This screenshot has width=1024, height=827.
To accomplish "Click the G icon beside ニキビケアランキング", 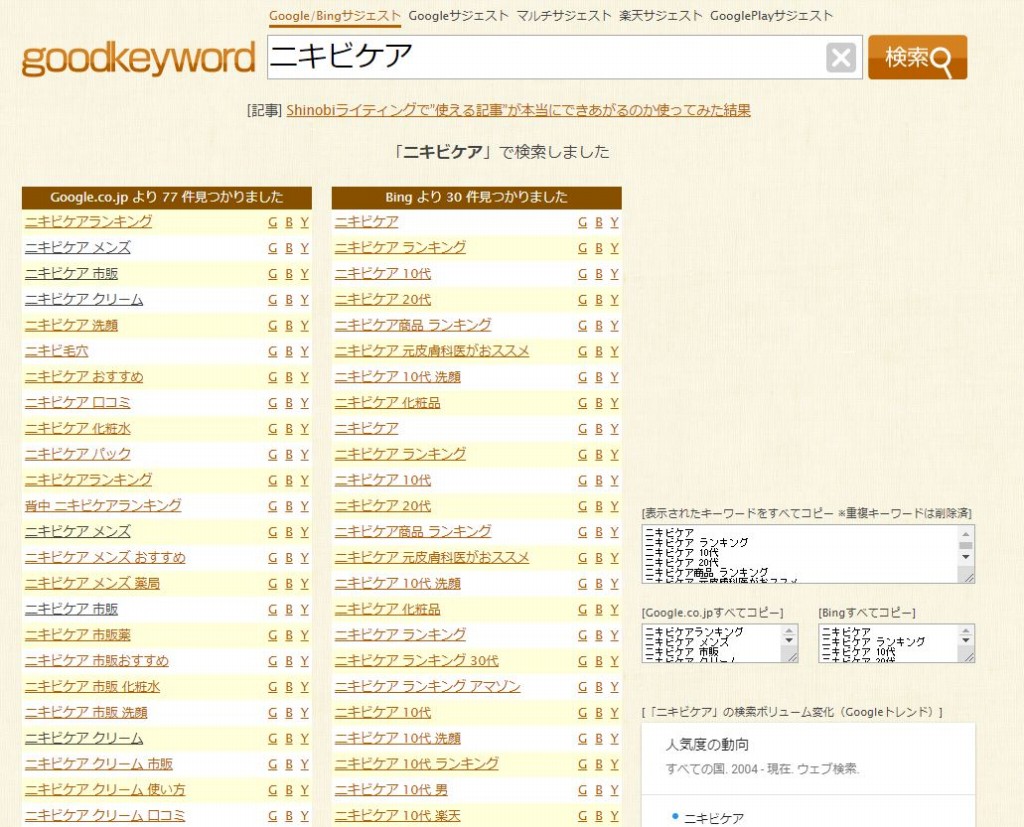I will [x=272, y=221].
